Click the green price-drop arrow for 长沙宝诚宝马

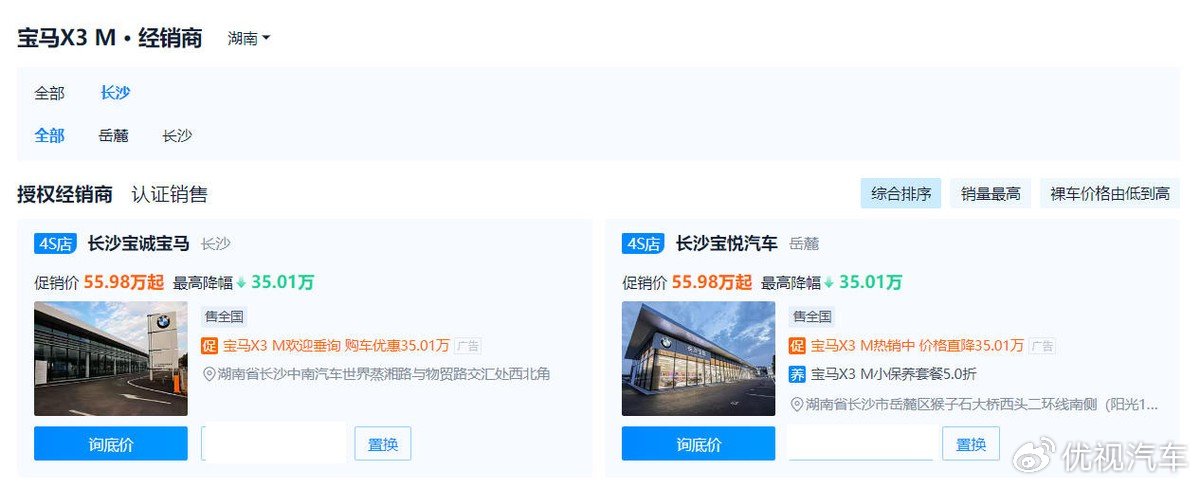coord(241,283)
